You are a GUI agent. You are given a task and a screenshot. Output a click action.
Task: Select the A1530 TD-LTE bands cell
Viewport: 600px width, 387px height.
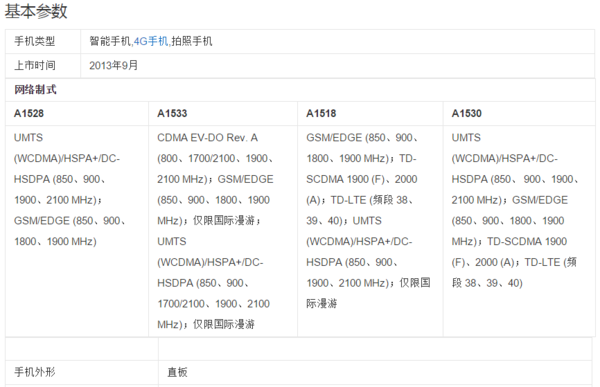519,231
